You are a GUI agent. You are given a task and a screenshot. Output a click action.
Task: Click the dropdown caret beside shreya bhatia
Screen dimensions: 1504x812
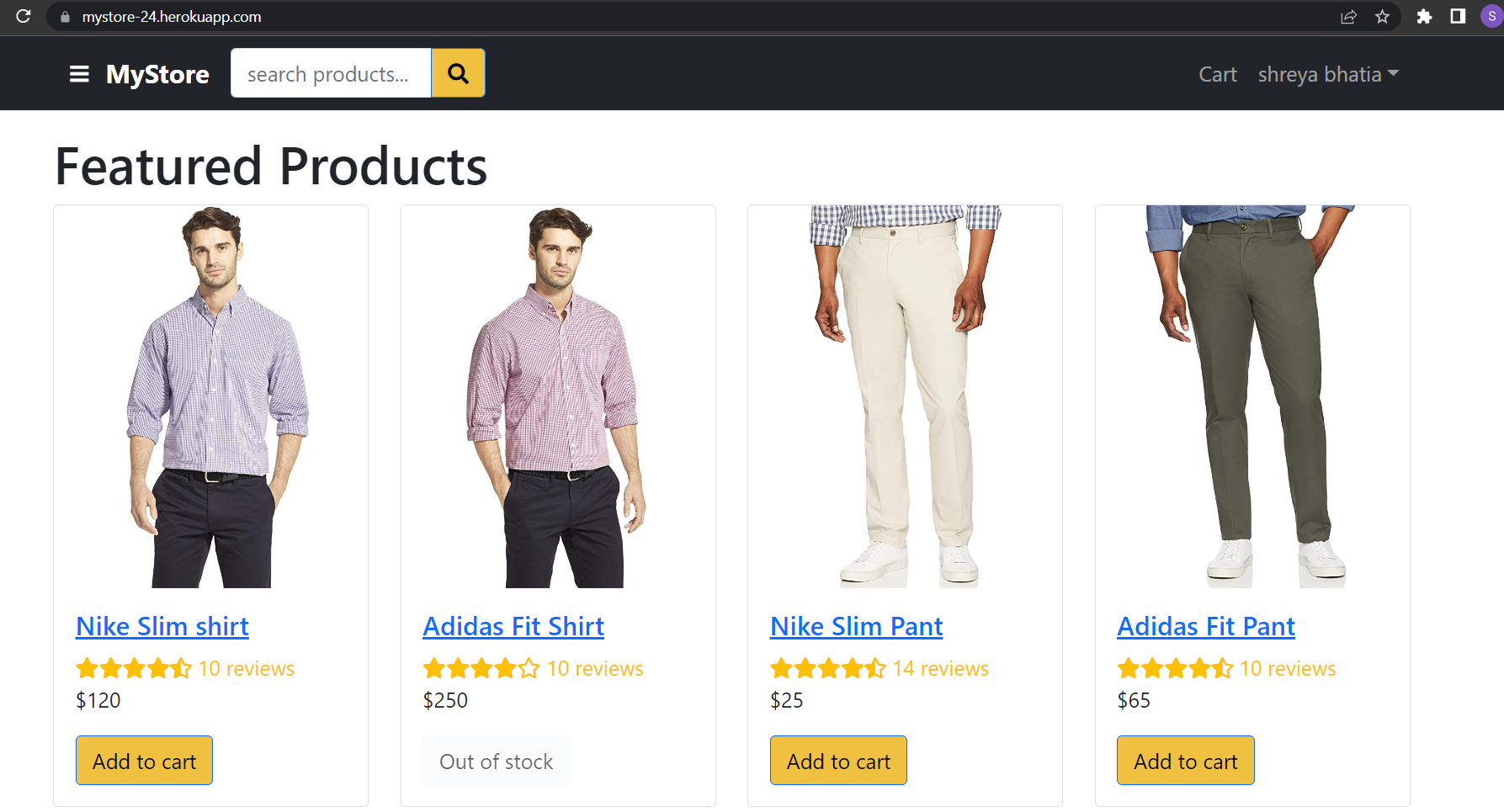click(x=1395, y=74)
